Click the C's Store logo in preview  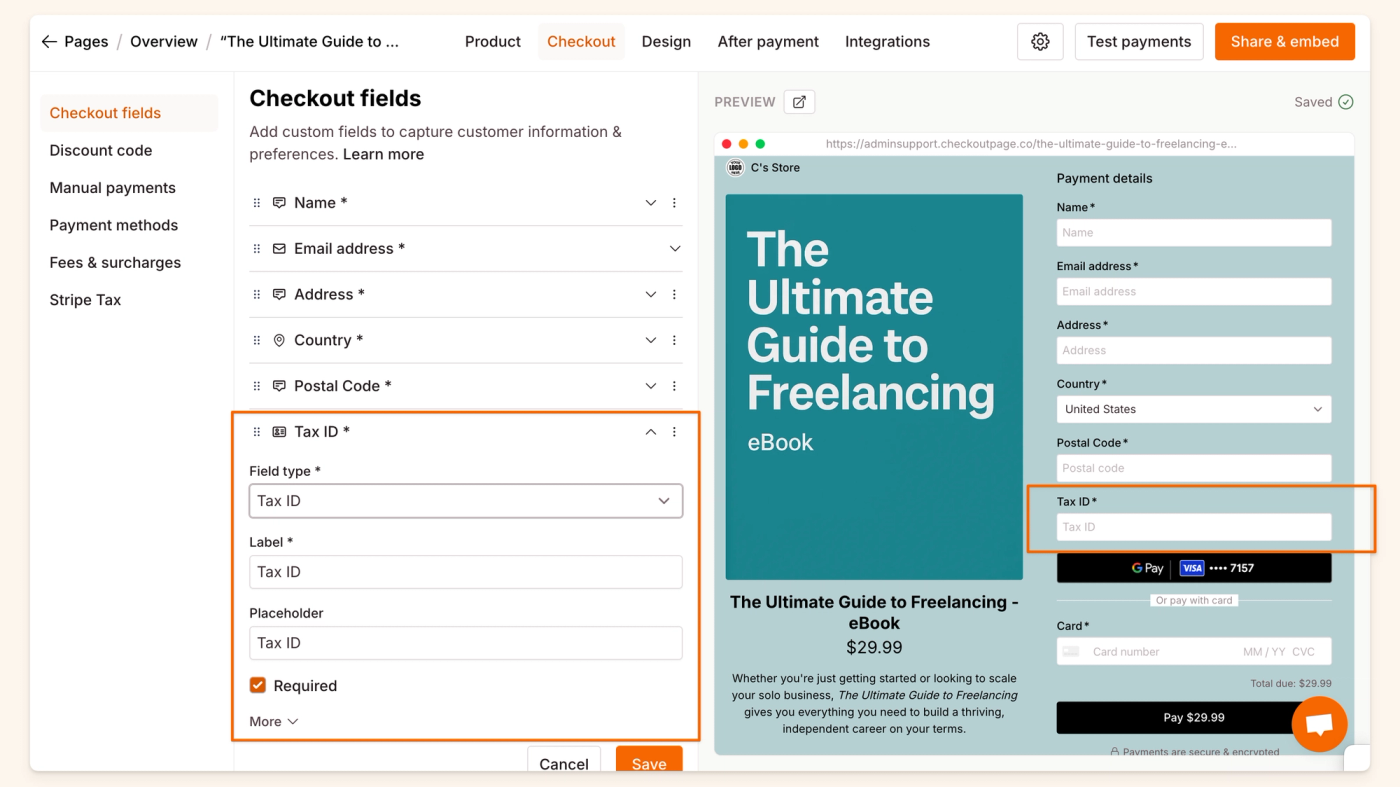pyautogui.click(x=736, y=168)
